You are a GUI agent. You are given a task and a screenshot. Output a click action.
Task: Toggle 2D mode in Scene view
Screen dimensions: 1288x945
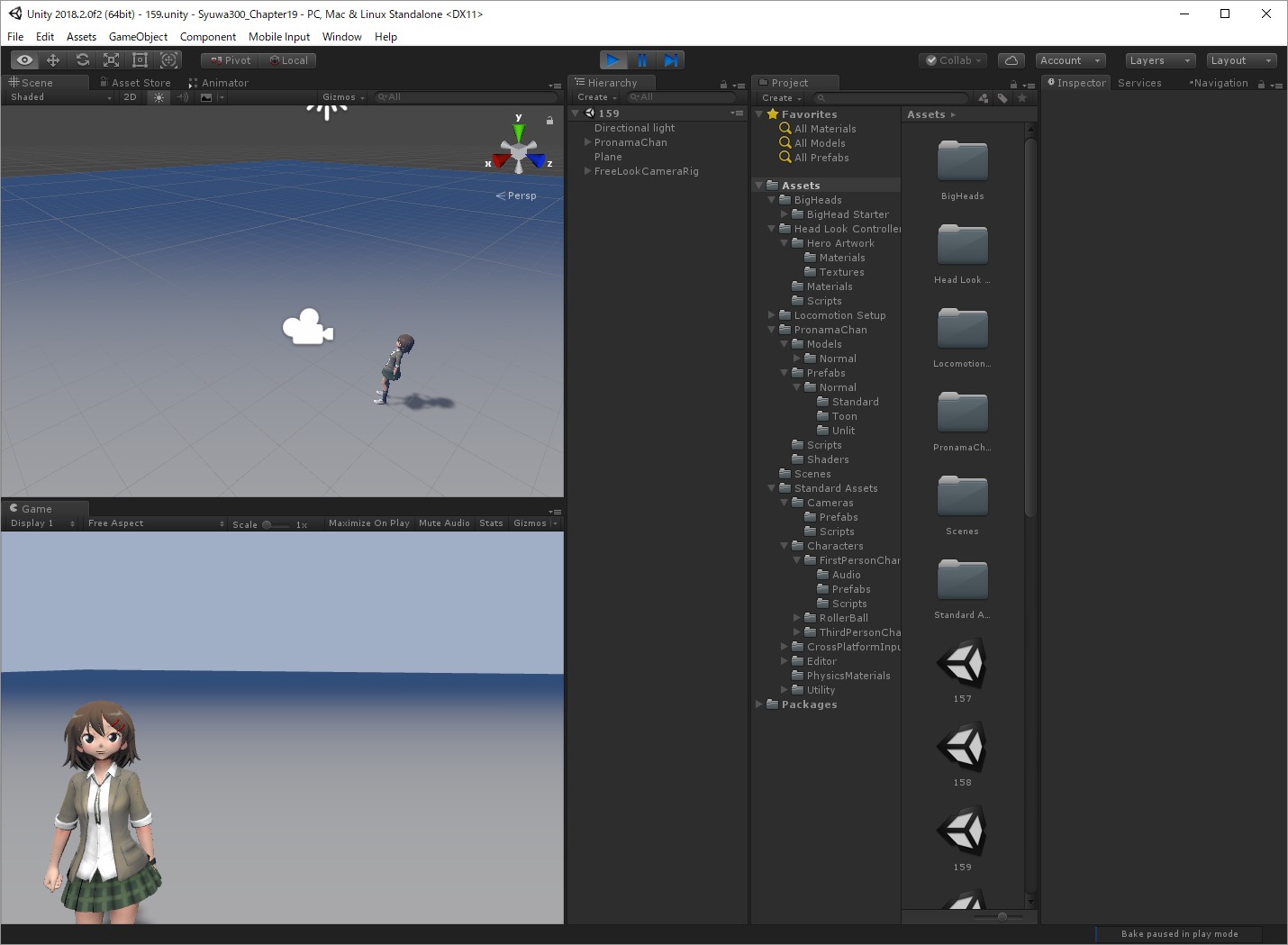point(130,97)
